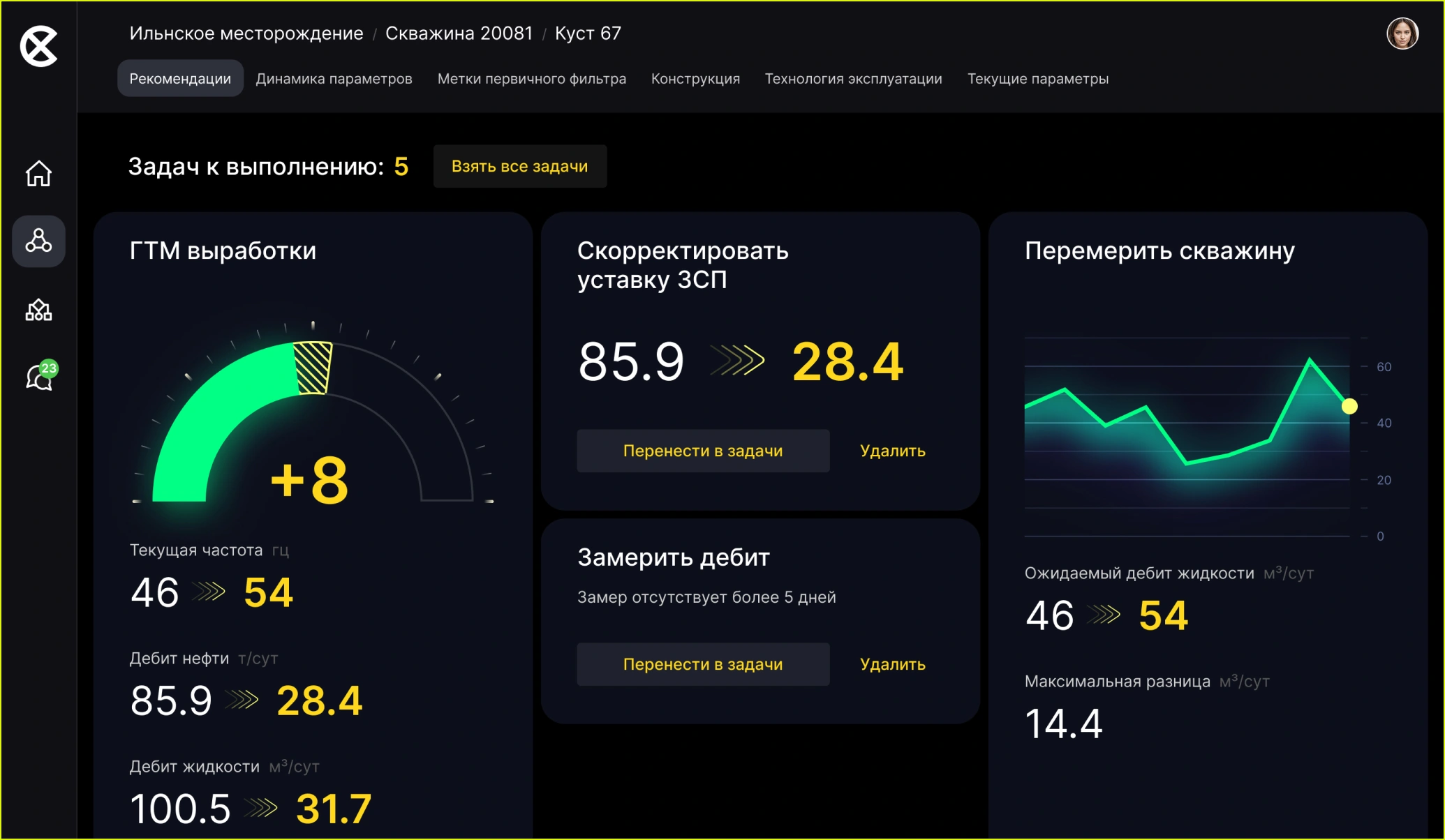Select the Конструкция tab
This screenshot has width=1445, height=840.
(x=695, y=78)
